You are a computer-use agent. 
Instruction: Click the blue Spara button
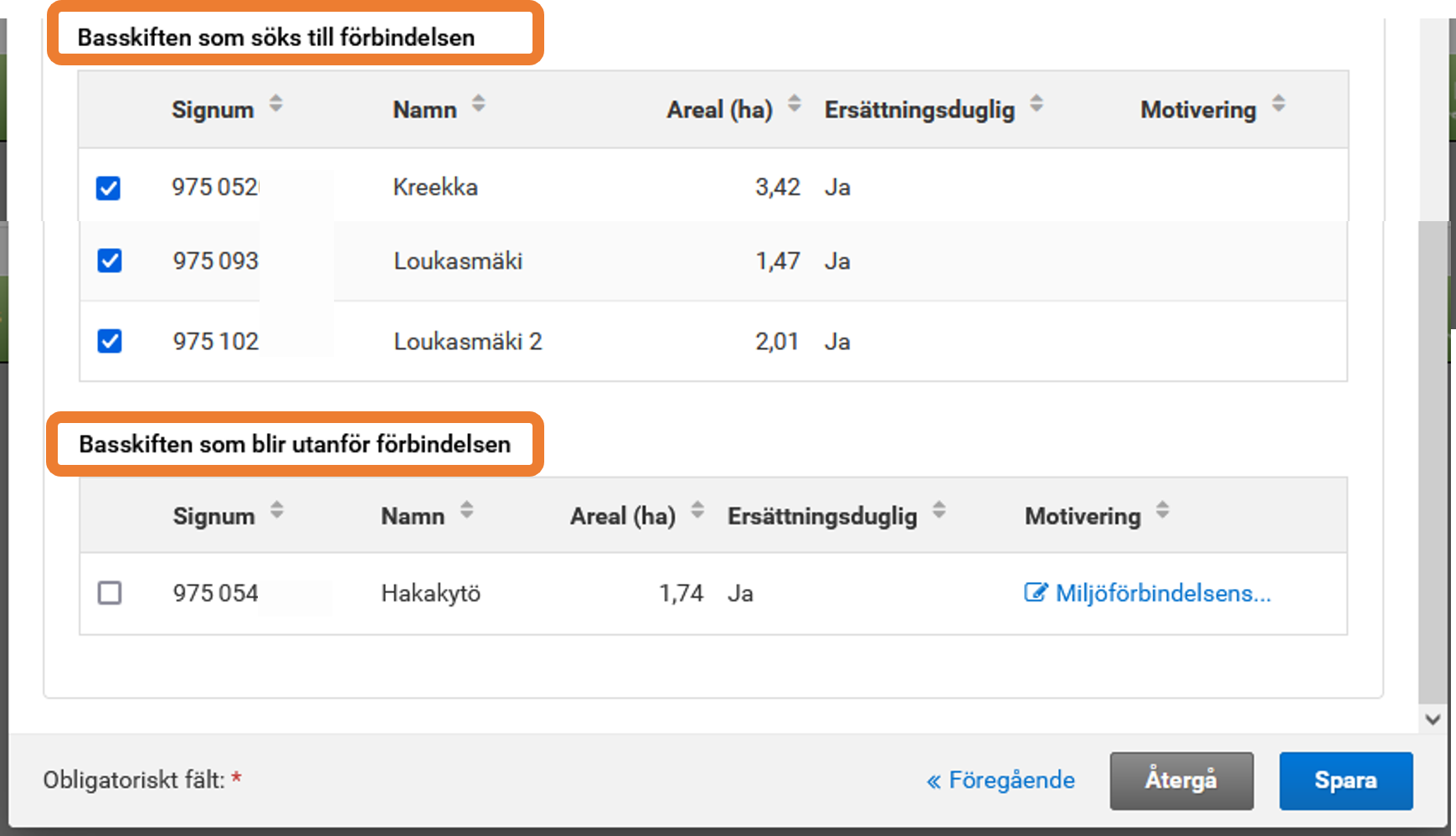point(1345,781)
